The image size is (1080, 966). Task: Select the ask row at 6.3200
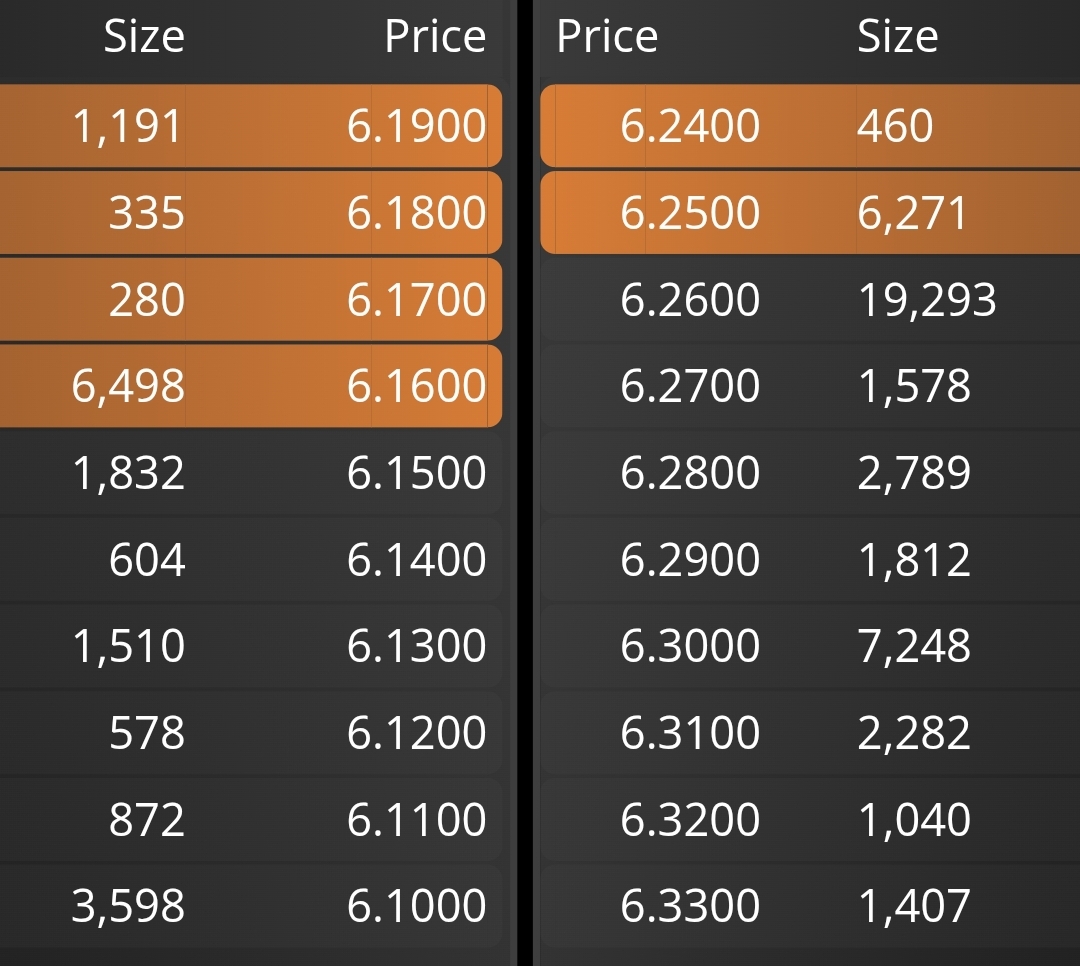[810, 819]
